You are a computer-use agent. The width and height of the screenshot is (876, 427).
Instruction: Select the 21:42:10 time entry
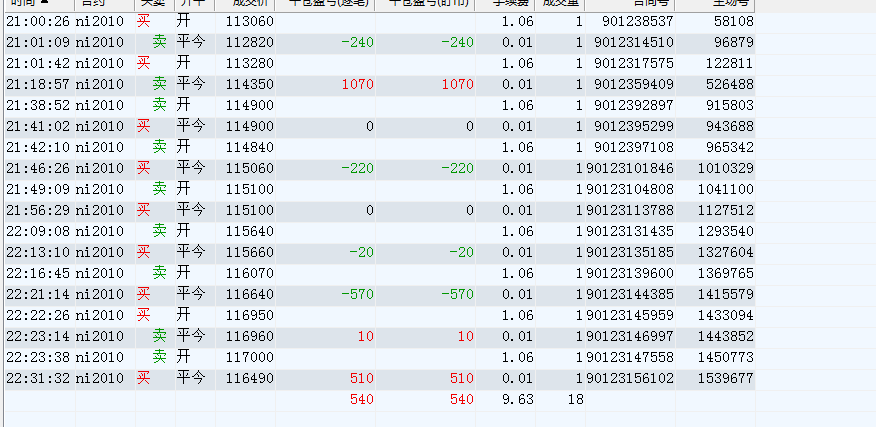[38, 148]
